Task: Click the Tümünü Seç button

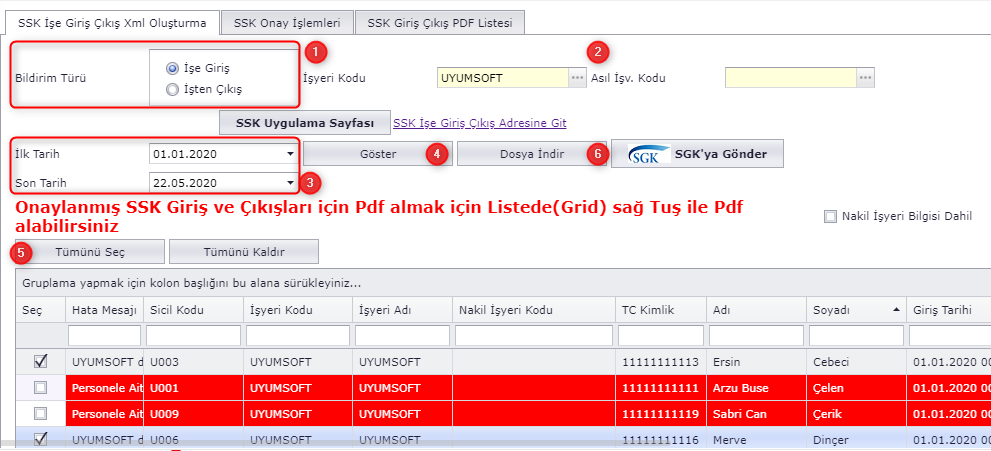Action: click(87, 250)
